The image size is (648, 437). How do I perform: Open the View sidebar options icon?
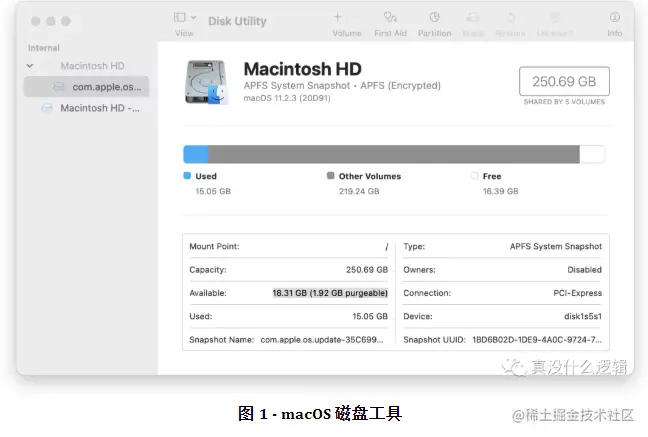[x=179, y=17]
